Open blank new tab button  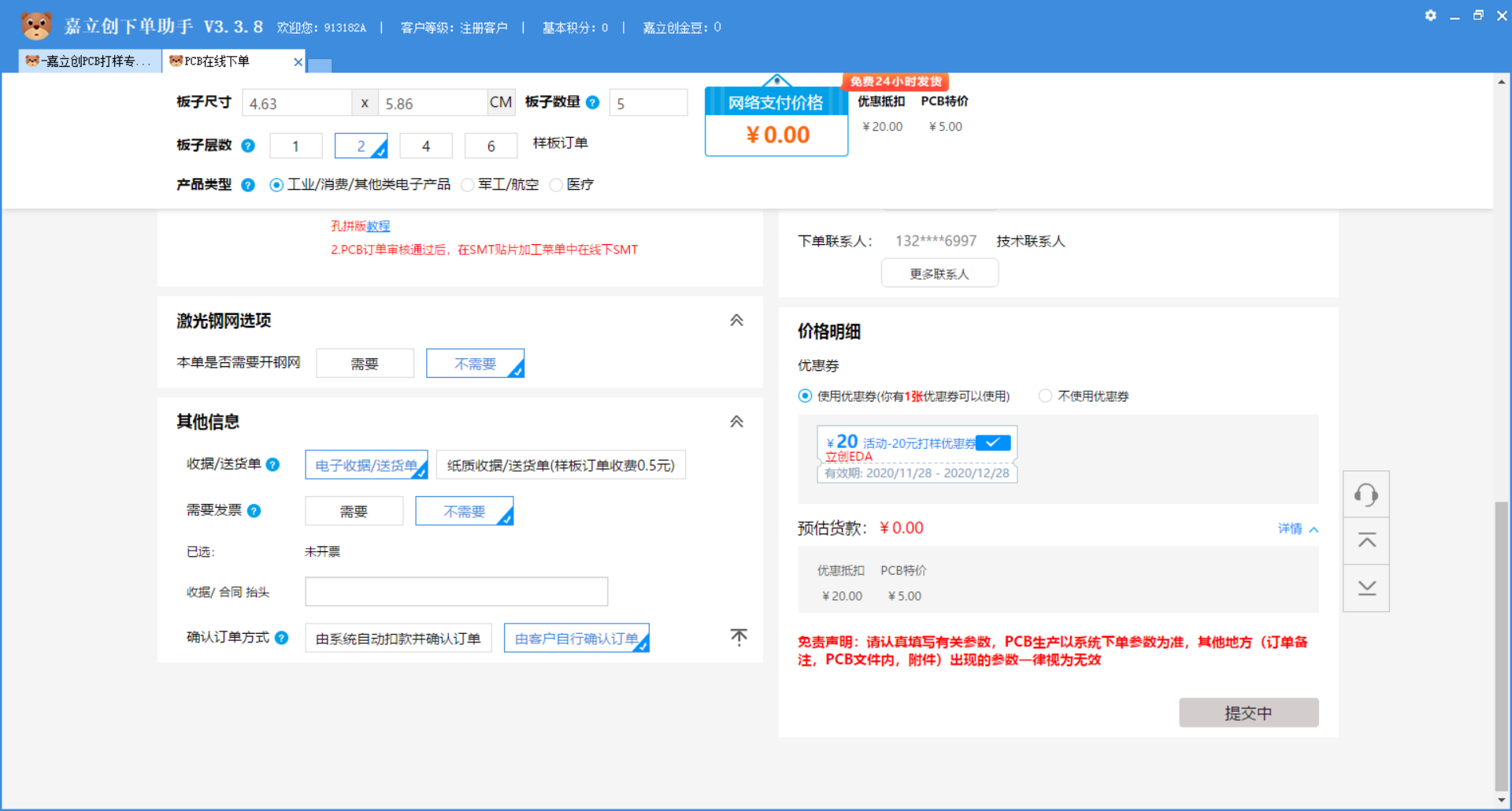tap(320, 65)
